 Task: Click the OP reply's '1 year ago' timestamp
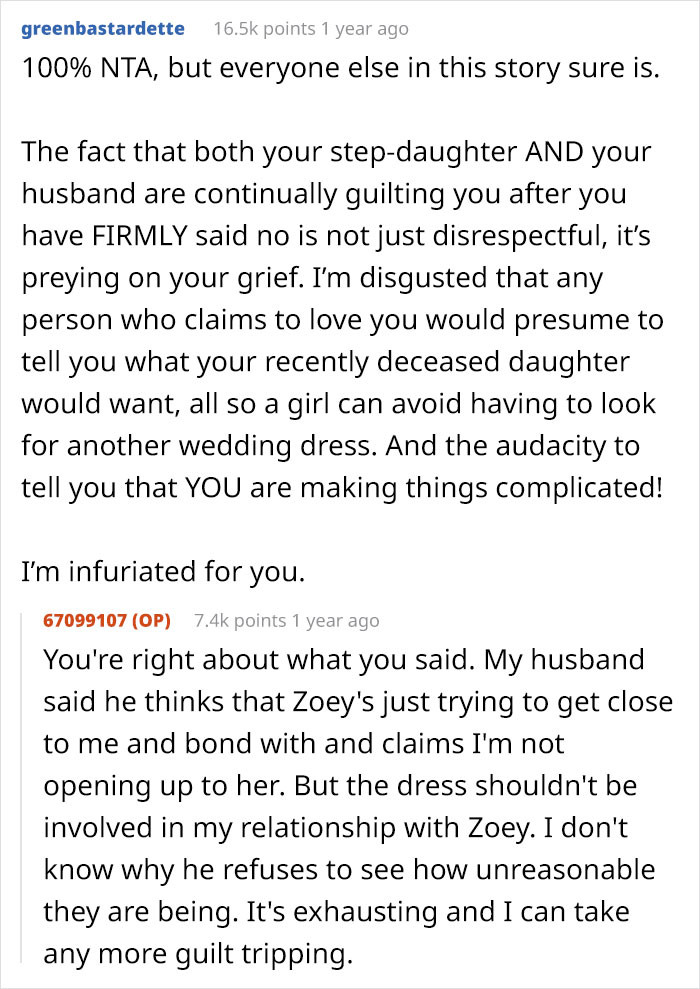[x=335, y=621]
